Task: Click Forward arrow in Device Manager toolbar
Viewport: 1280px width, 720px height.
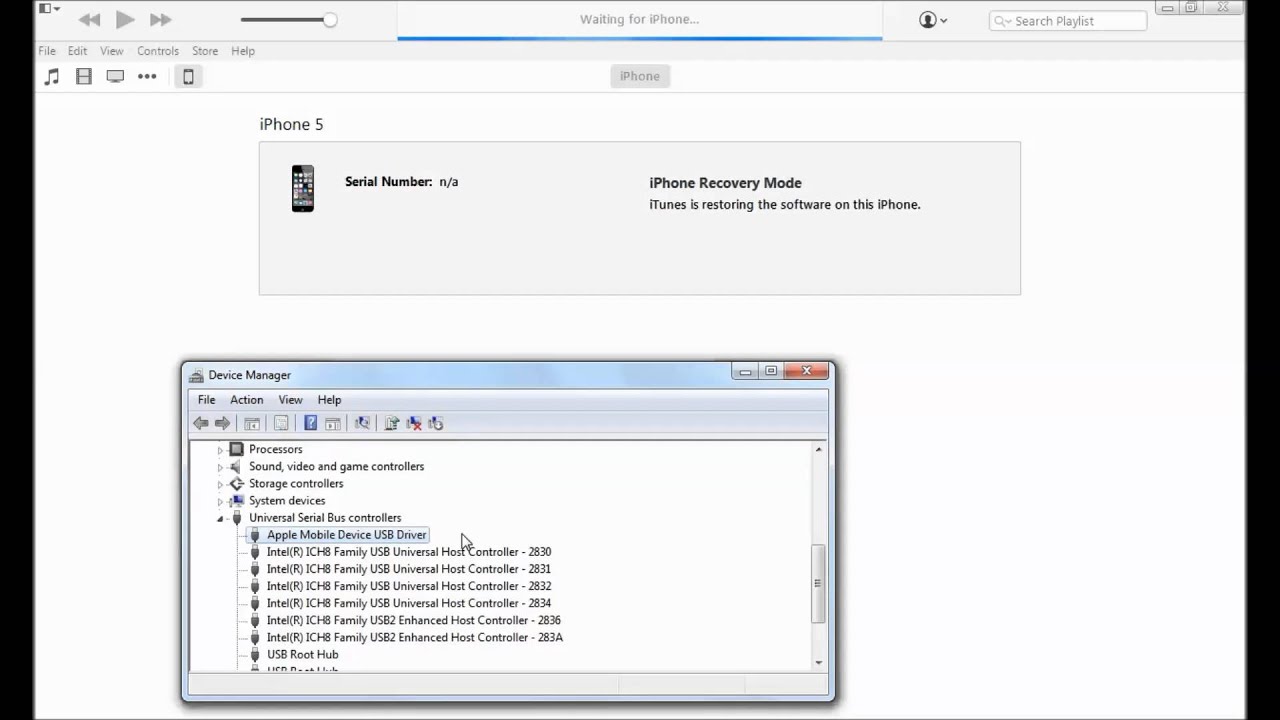Action: [x=222, y=423]
